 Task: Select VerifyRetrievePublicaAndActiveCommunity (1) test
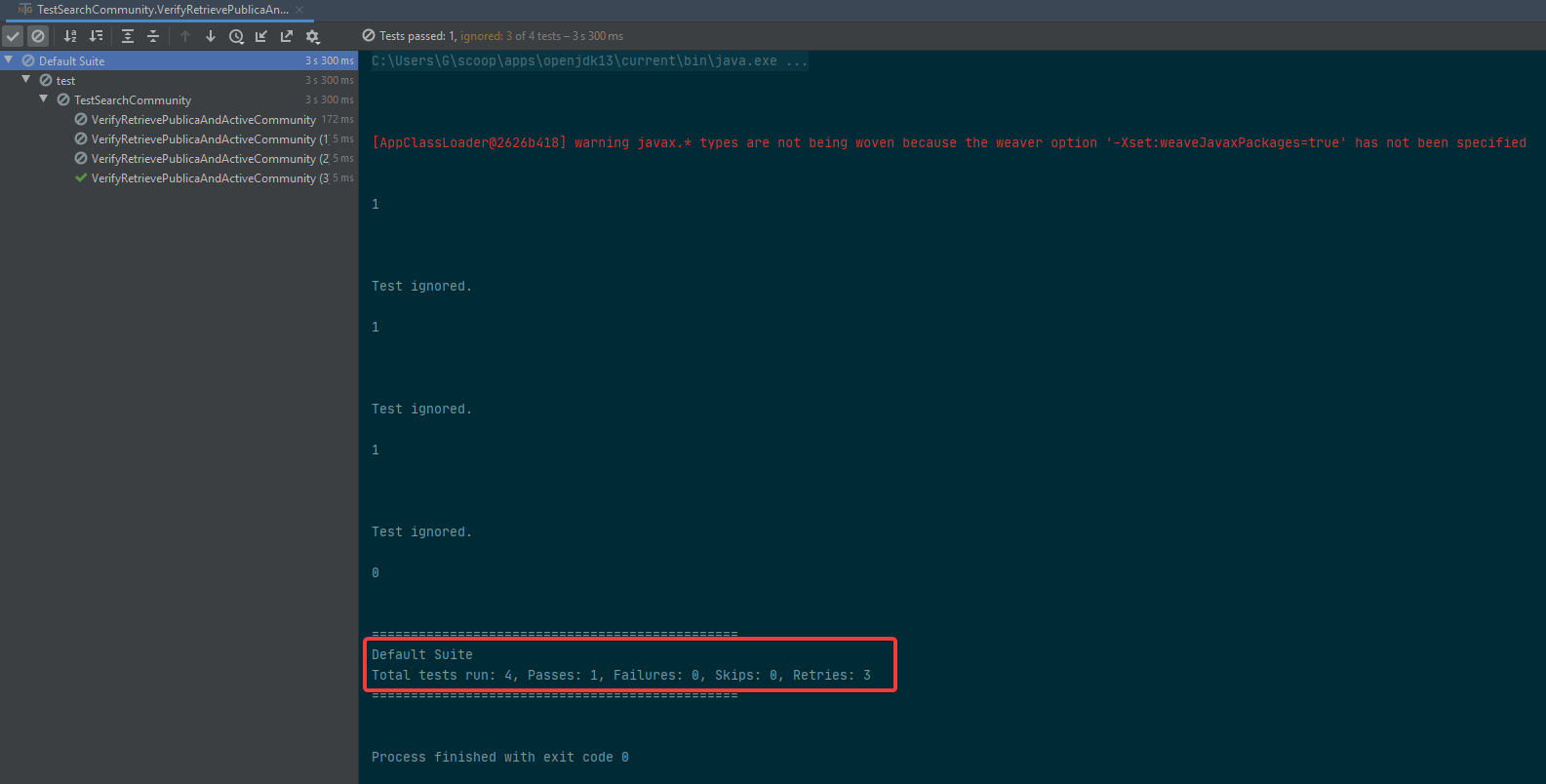point(179,138)
